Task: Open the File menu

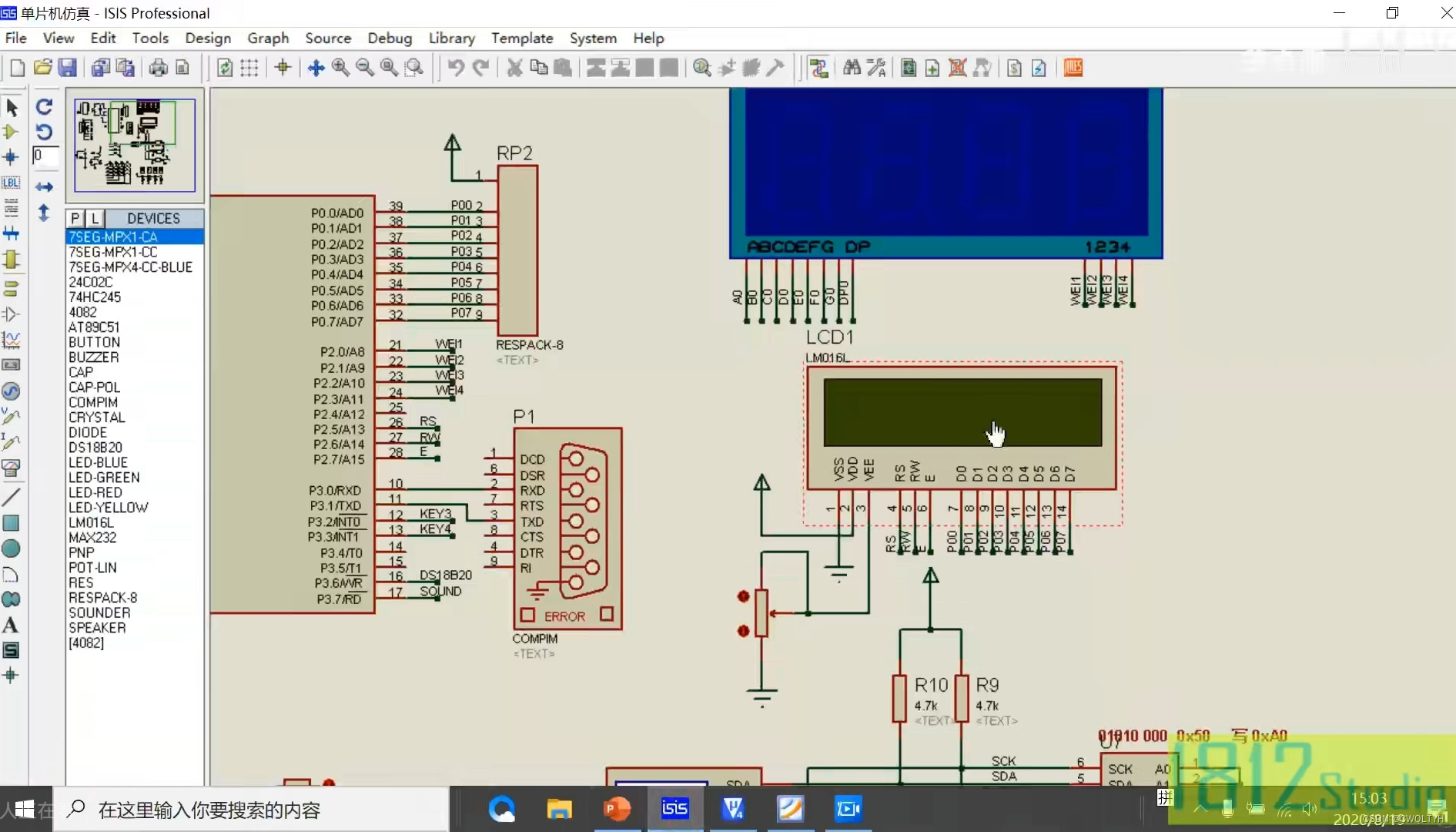Action: coord(15,38)
